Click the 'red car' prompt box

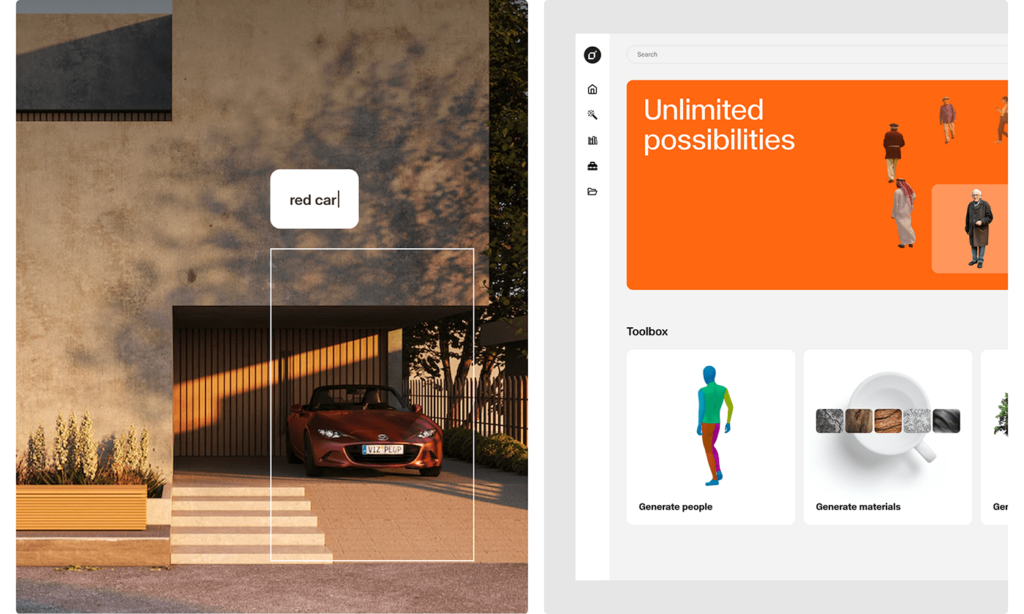tap(314, 199)
